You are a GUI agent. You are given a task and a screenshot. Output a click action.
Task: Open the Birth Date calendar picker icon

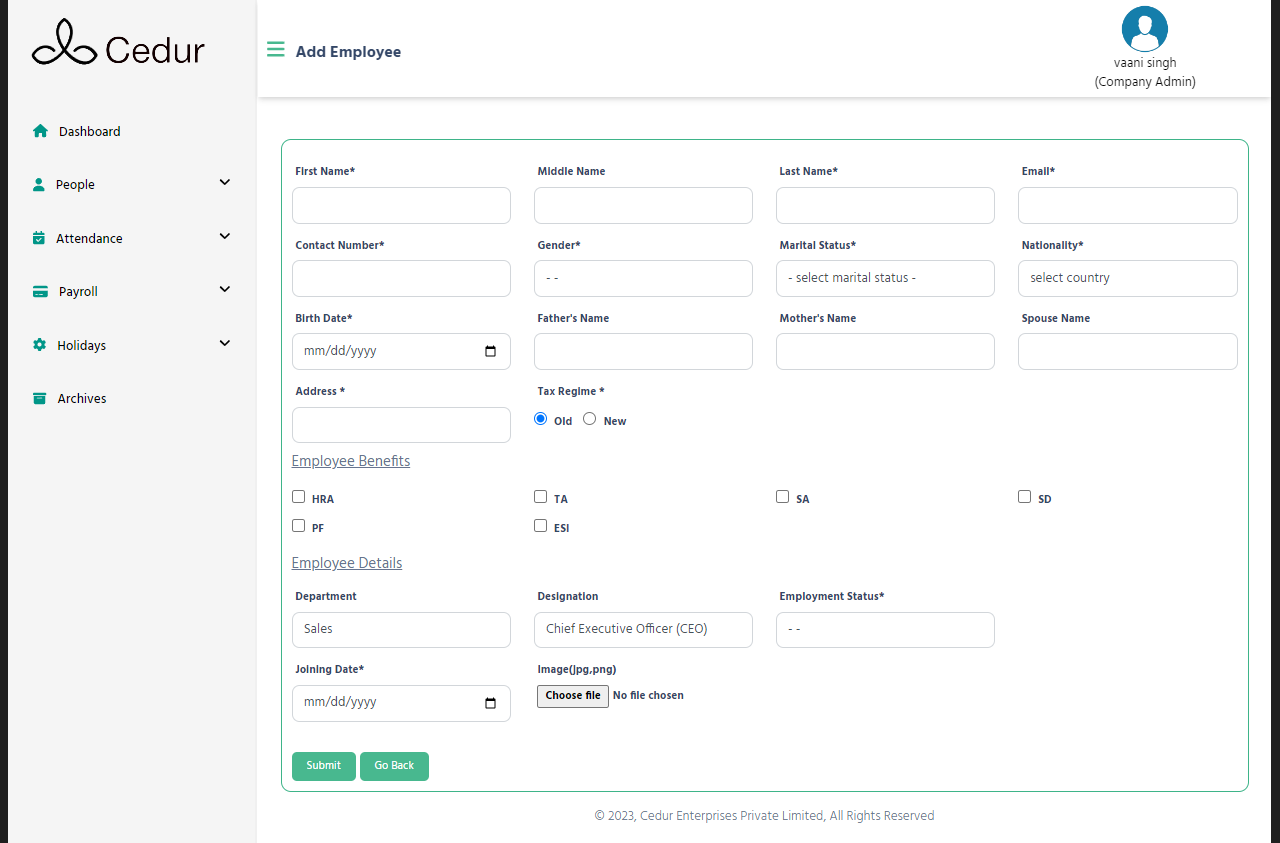click(x=490, y=351)
